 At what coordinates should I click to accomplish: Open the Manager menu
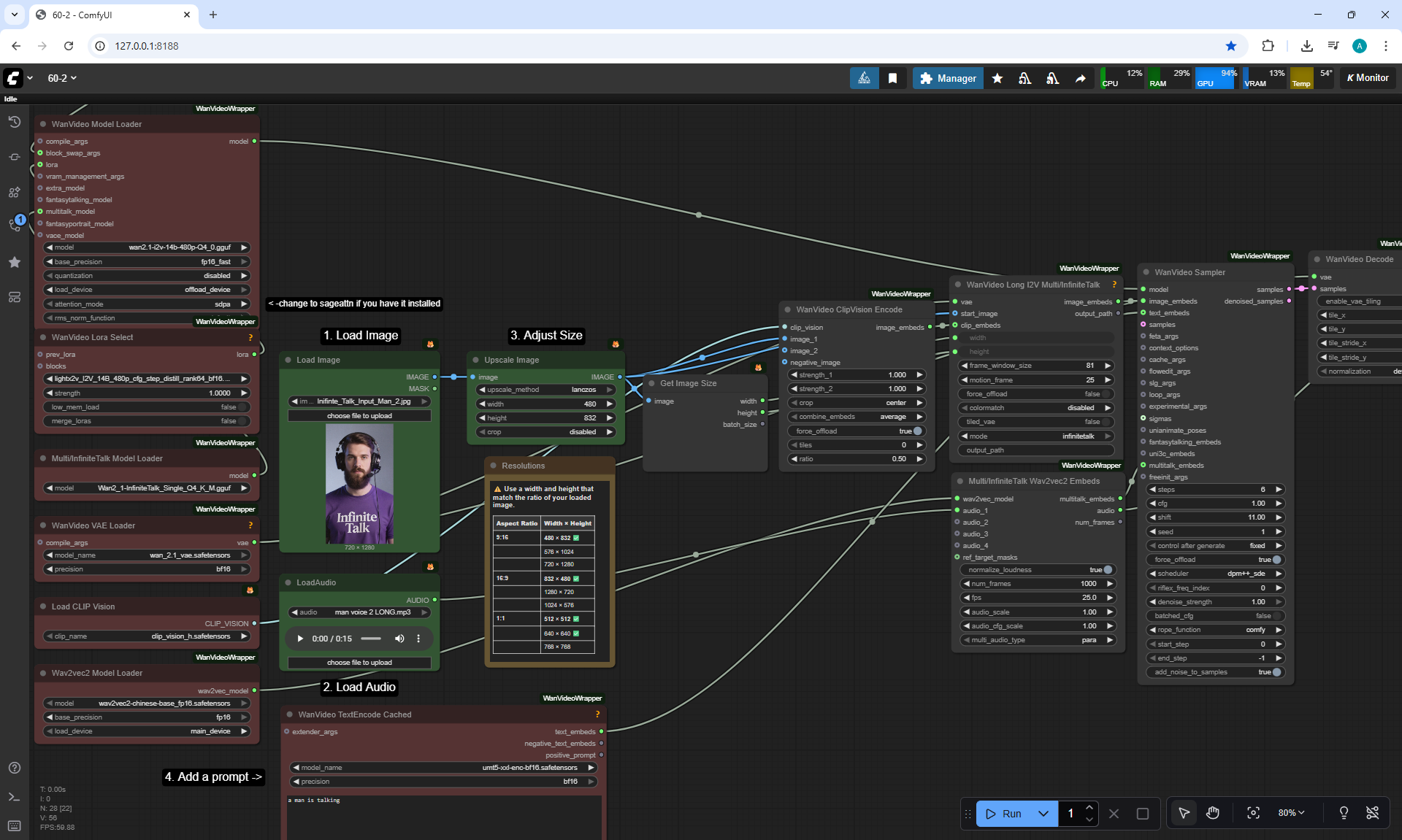[x=948, y=78]
